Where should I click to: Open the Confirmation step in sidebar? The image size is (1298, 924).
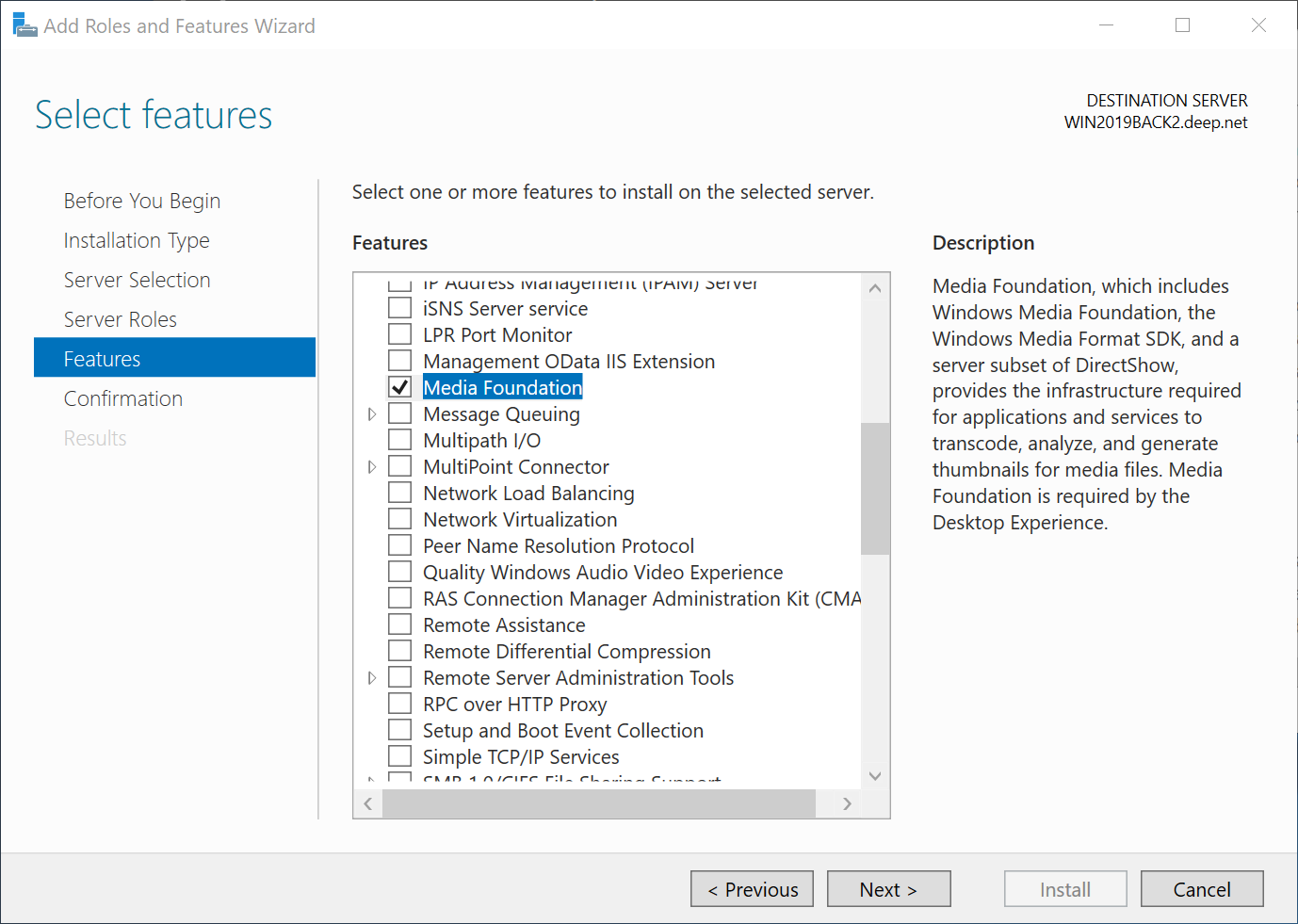coord(122,399)
